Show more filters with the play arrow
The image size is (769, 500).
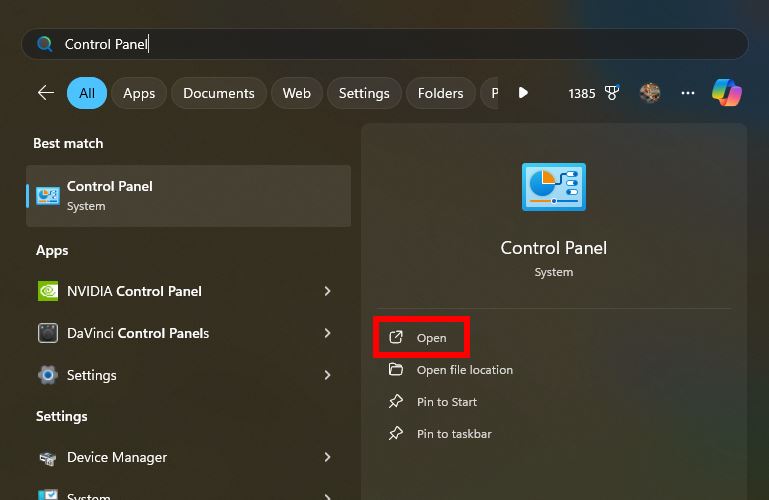coord(523,93)
